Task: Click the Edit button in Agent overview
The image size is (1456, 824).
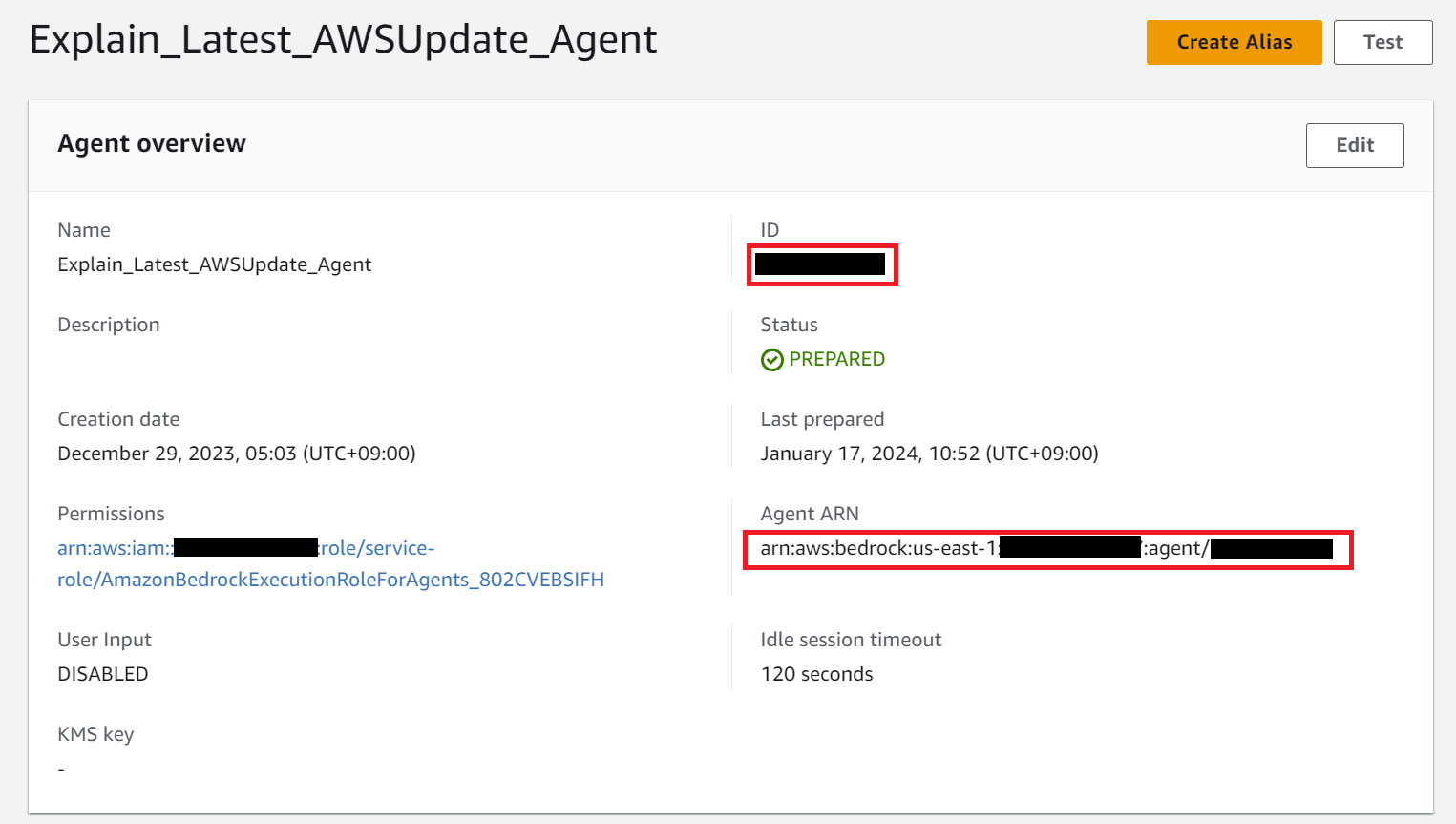Action: pyautogui.click(x=1354, y=145)
